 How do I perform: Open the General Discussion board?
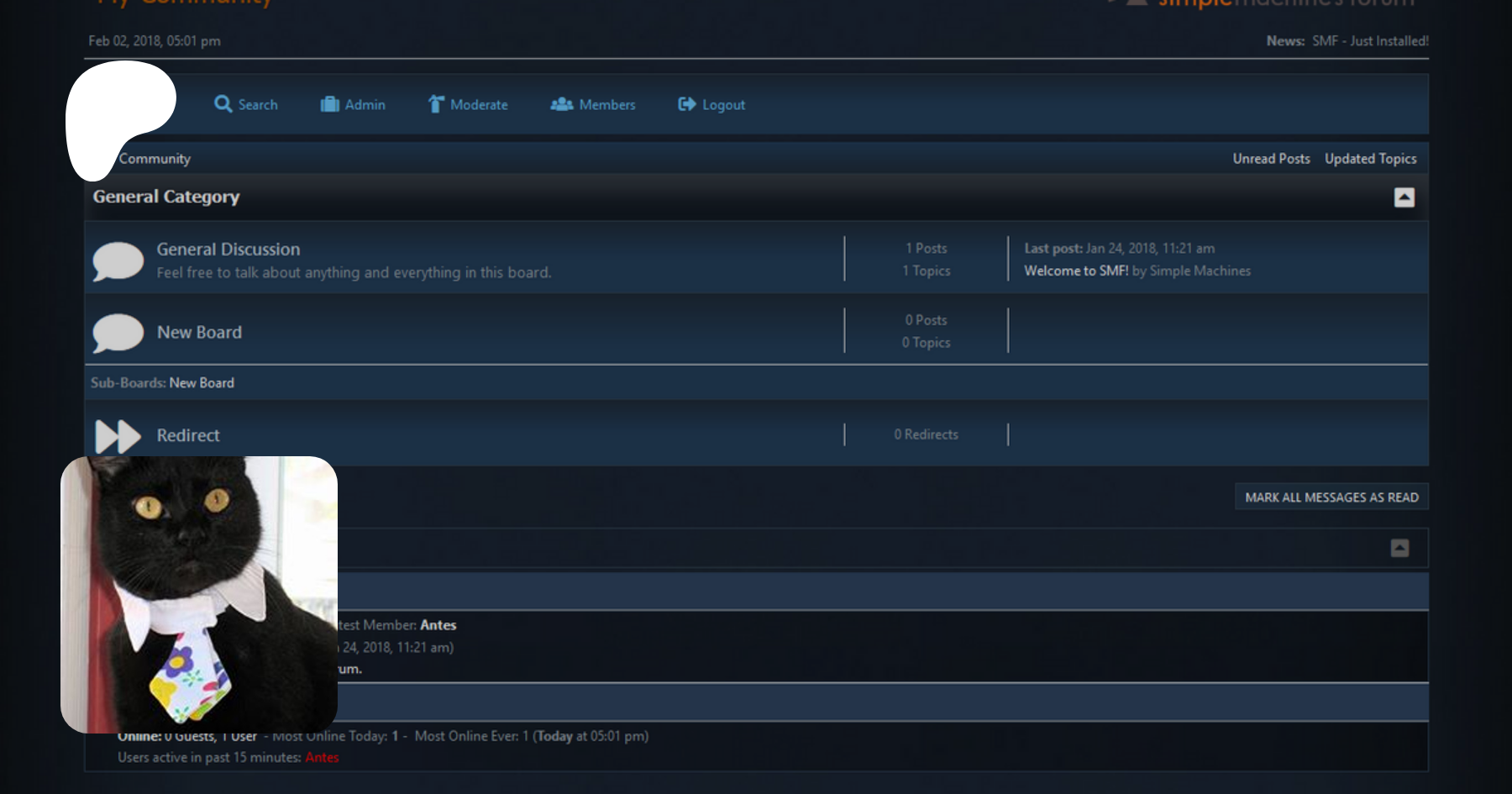coord(228,250)
